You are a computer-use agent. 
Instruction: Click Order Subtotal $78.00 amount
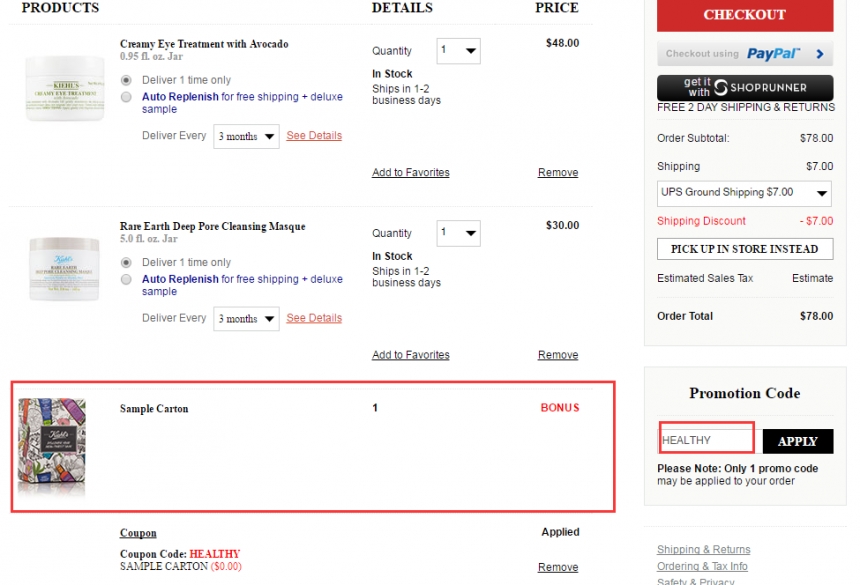816,138
